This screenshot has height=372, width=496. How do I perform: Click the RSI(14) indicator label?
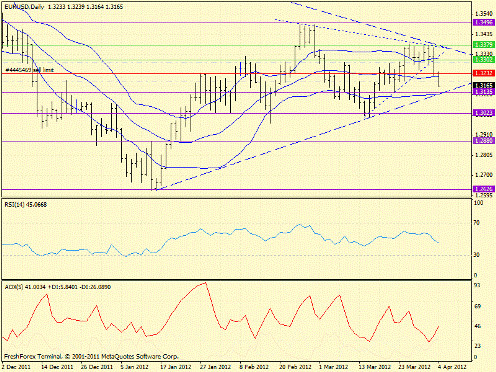tap(26, 205)
